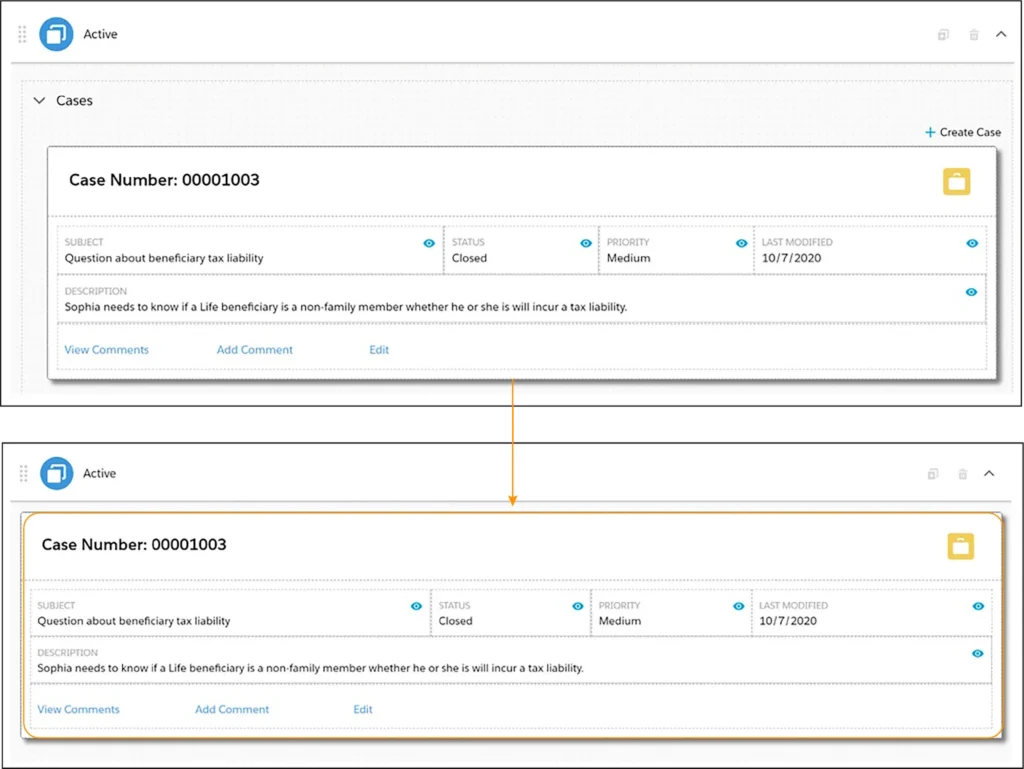1024x769 pixels.
Task: Open View Comments link in upper card
Action: click(x=106, y=350)
